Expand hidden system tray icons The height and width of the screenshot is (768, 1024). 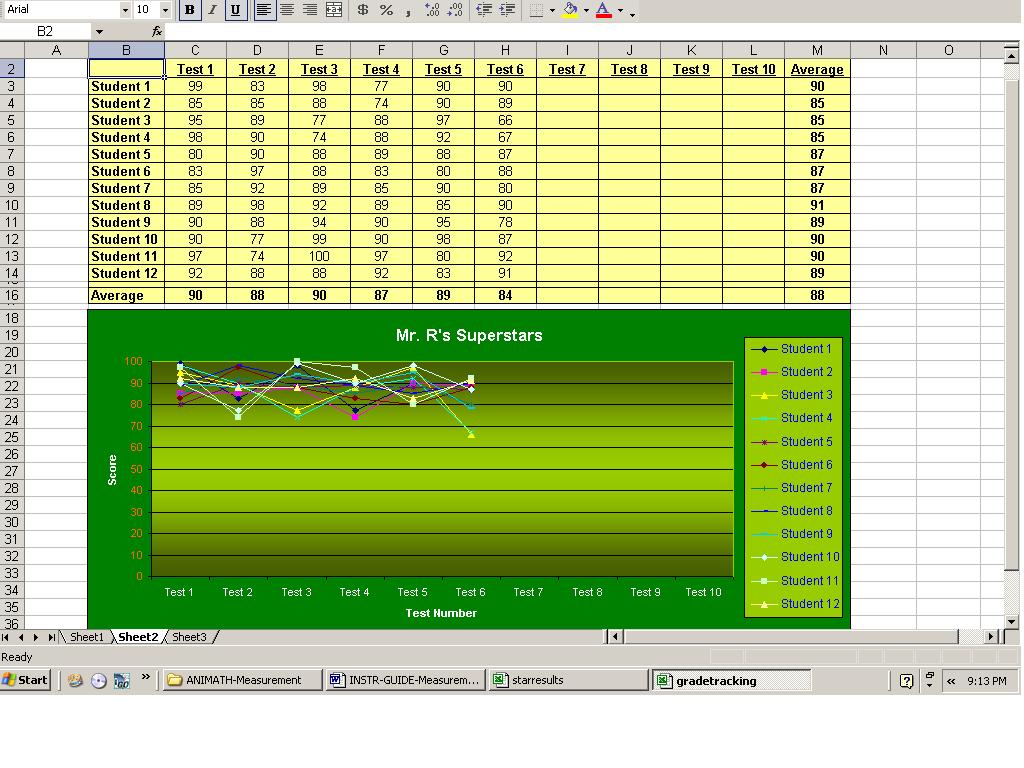point(952,680)
